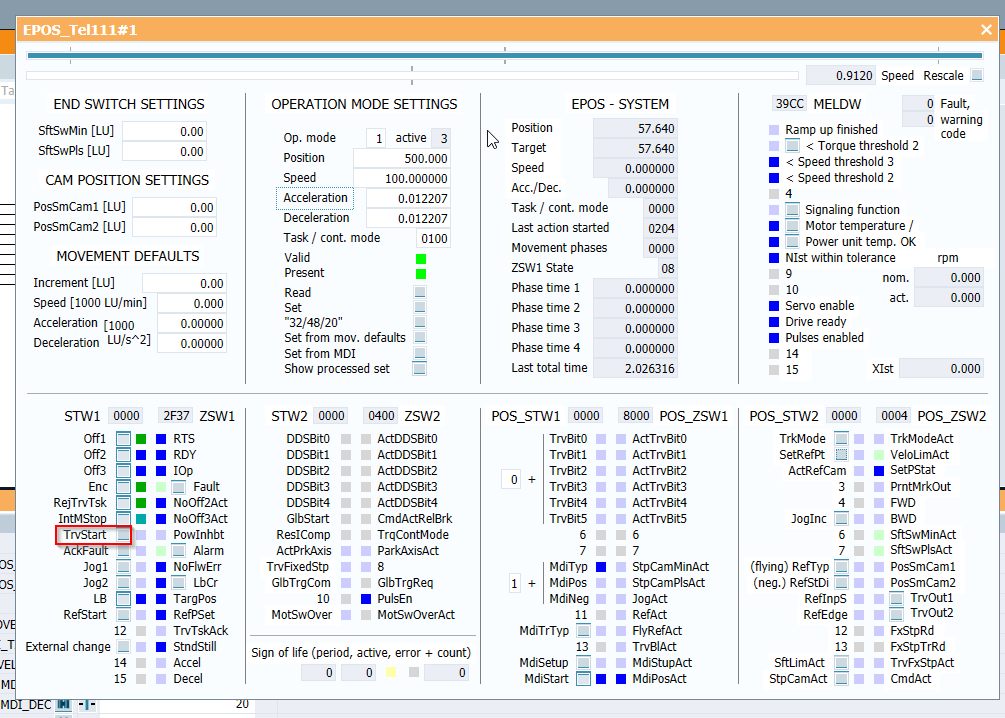Click the Power unit temp. OK button
This screenshot has height=718, width=1005.
pyautogui.click(x=793, y=242)
